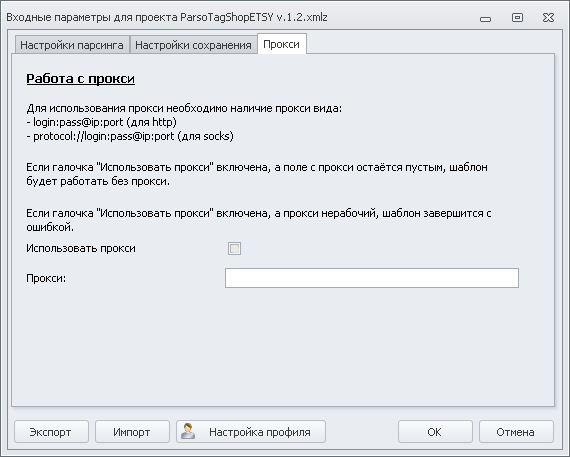Click the Экспорт button

(x=51, y=432)
